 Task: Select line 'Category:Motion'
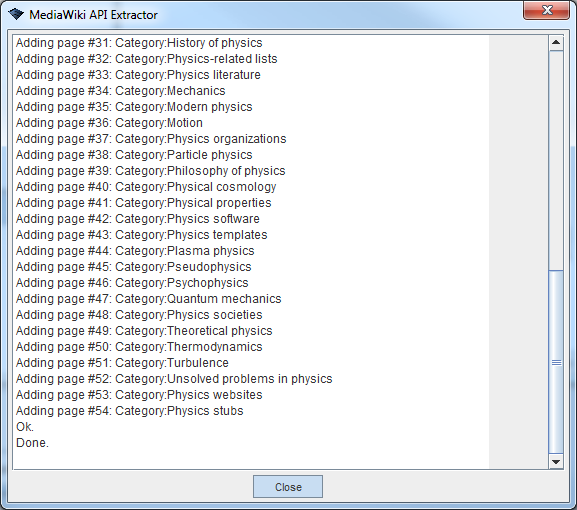click(109, 123)
